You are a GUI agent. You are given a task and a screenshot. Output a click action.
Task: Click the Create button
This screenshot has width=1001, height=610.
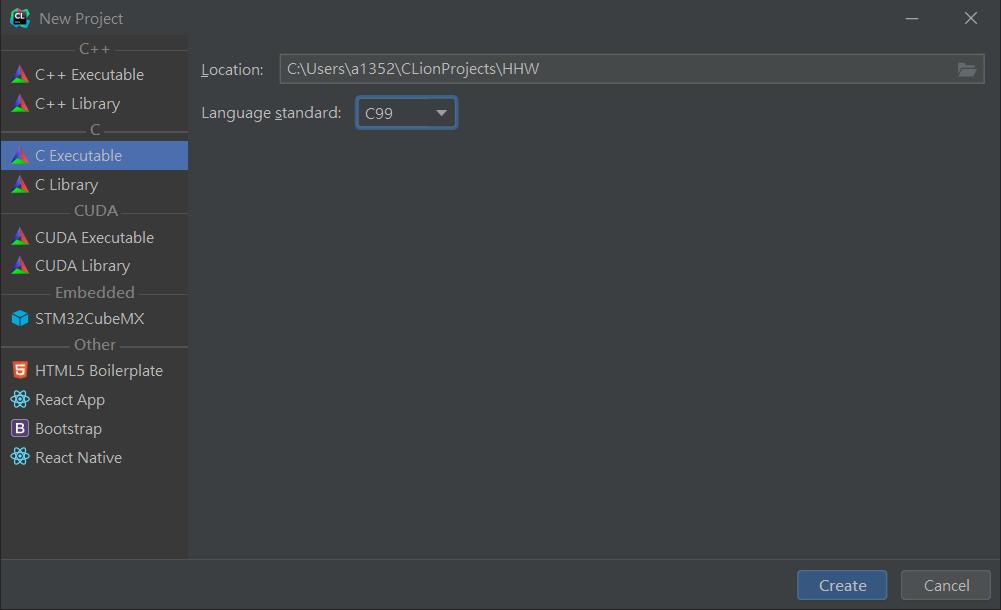[x=842, y=585]
